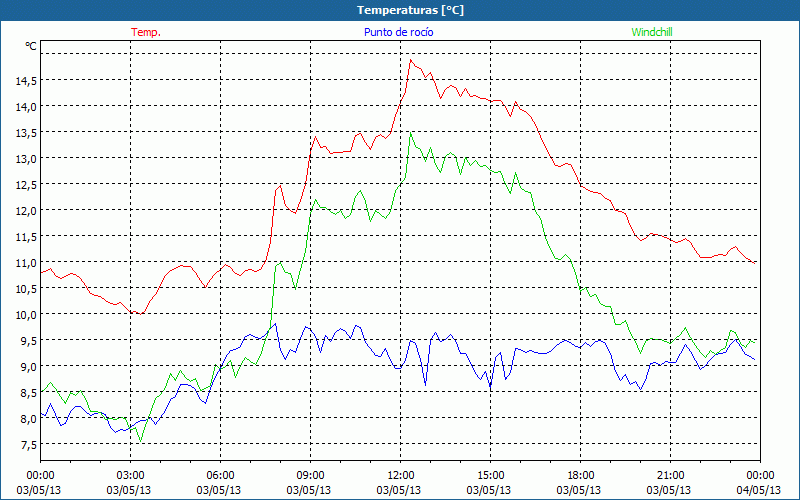The image size is (800, 500).
Task: Click the '04/05/13' date label
Action: pos(759,490)
